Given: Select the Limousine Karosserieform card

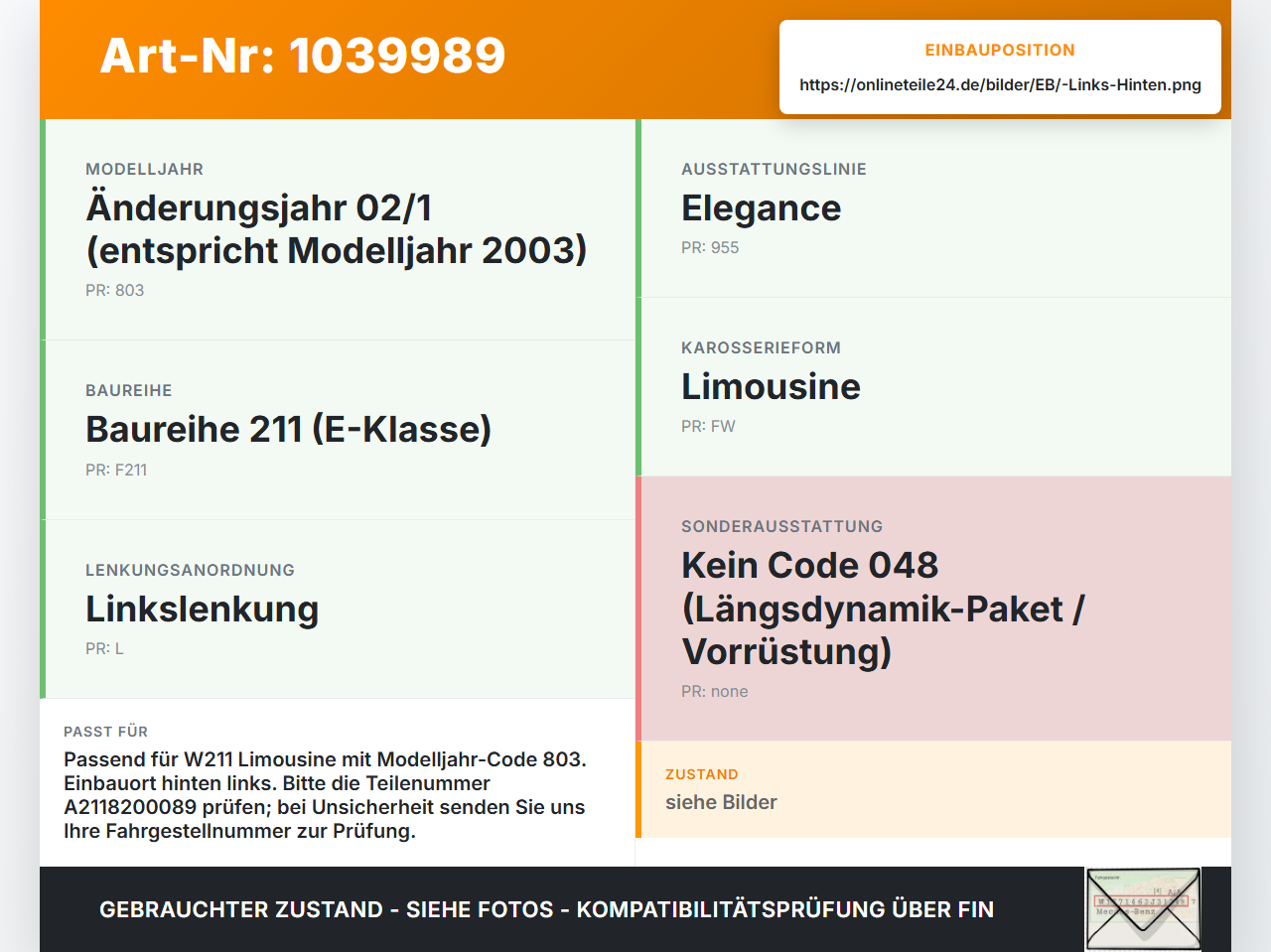Looking at the screenshot, I should click(x=933, y=387).
